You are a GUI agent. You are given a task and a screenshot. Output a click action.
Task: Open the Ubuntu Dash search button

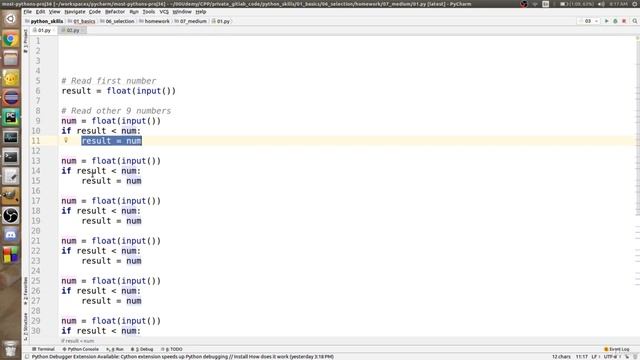click(x=11, y=19)
